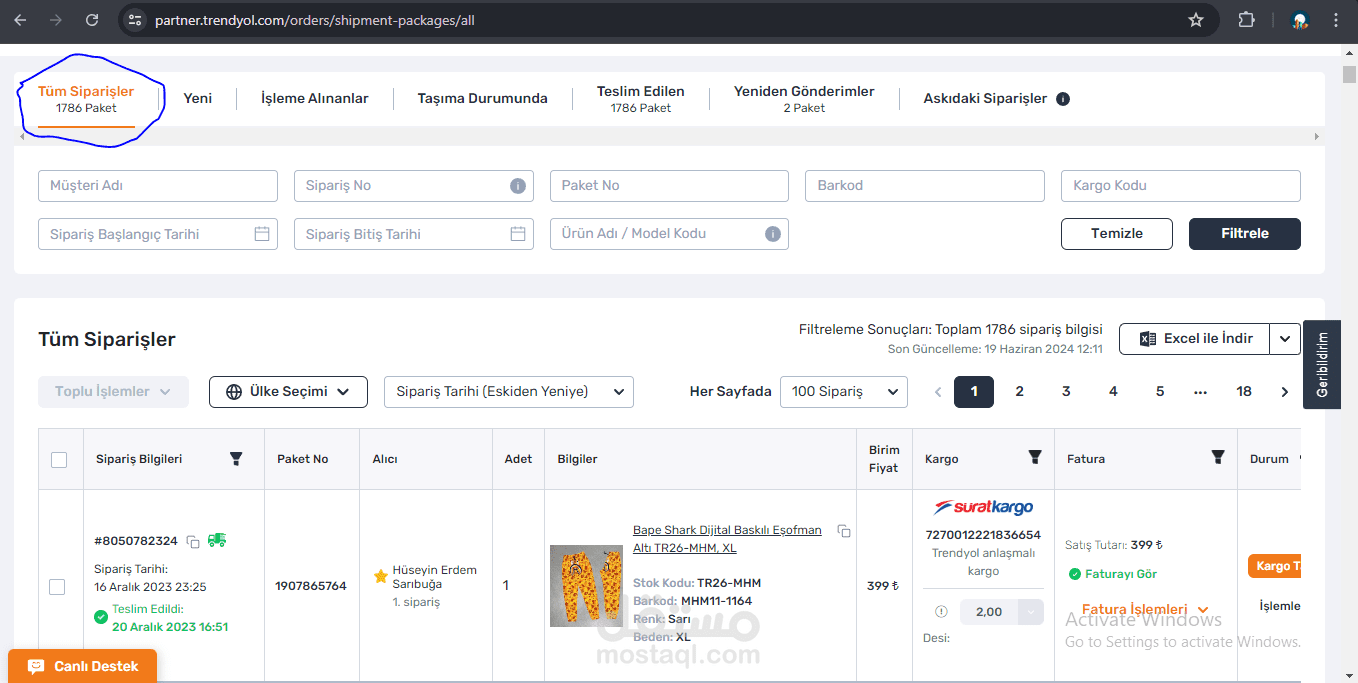Viewport: 1358px width, 683px height.
Task: Click the browser address bar URL
Action: (315, 20)
